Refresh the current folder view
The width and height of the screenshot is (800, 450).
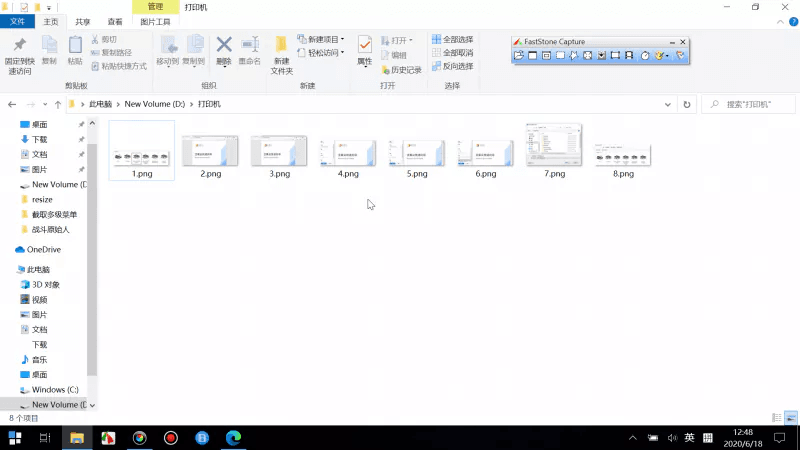click(x=687, y=104)
